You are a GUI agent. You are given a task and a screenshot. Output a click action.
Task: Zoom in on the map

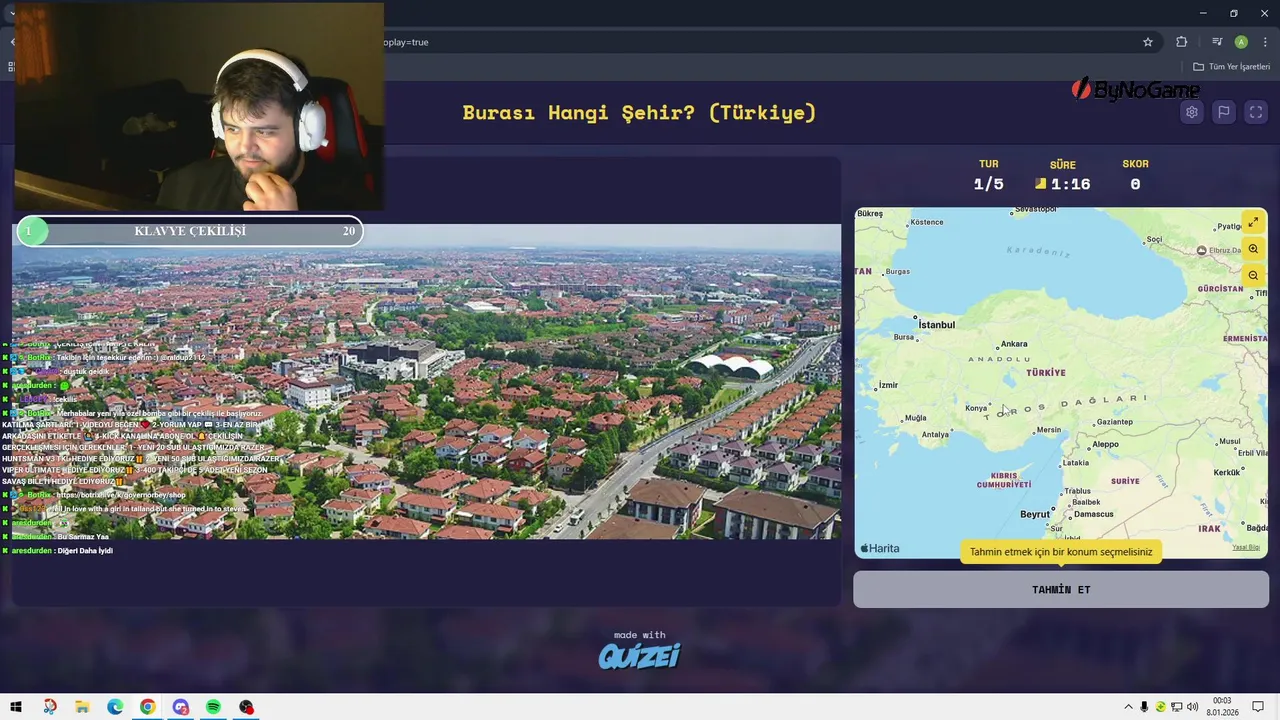coord(1253,249)
